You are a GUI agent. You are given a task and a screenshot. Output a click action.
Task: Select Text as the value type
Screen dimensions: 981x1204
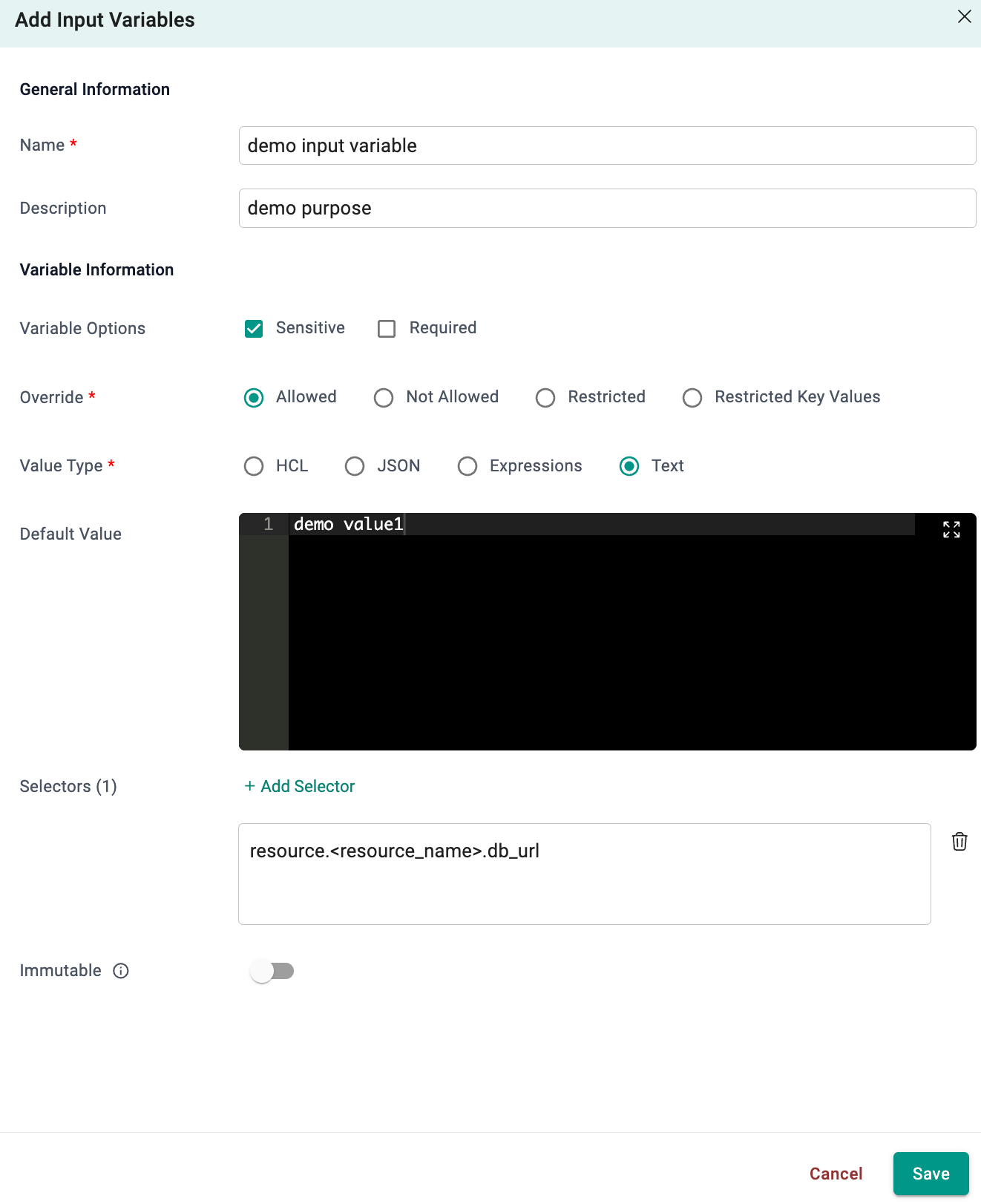point(629,466)
